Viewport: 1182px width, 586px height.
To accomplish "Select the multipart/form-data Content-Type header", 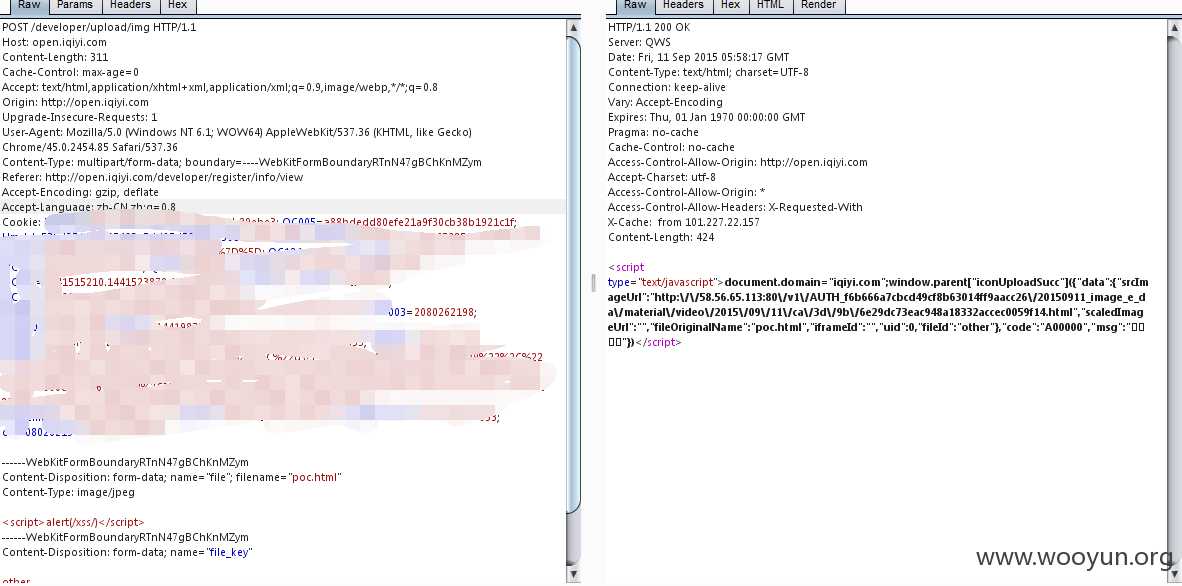I will 242,162.
